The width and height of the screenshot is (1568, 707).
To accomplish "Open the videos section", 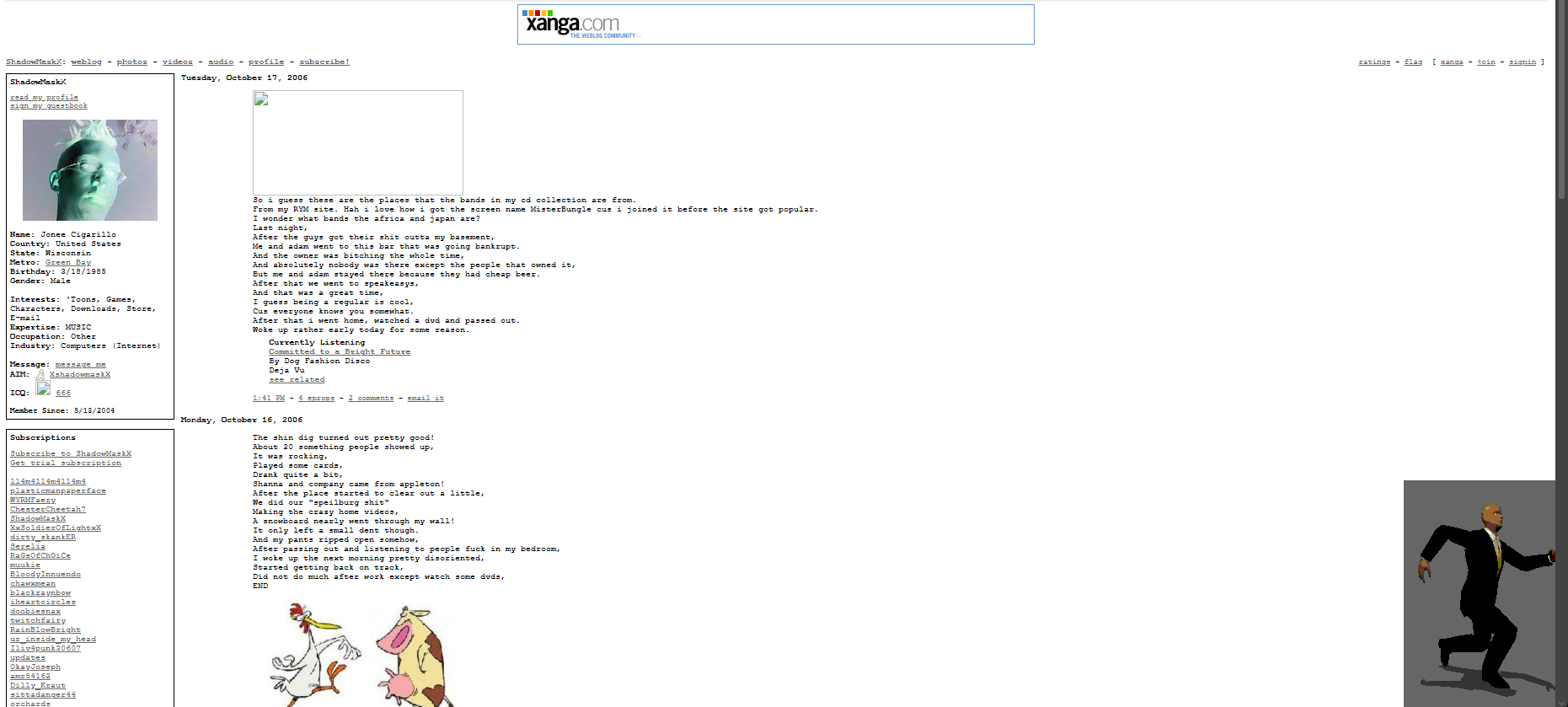I will (x=177, y=62).
